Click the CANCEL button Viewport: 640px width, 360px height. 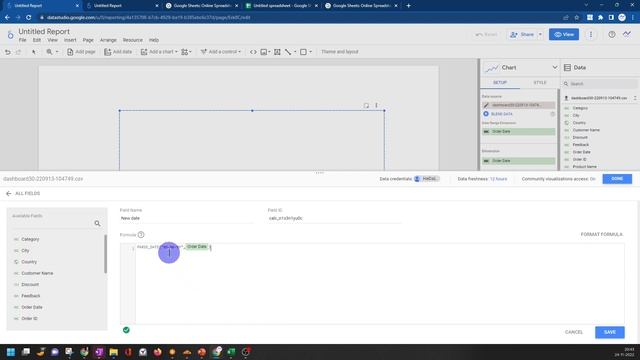(x=573, y=332)
